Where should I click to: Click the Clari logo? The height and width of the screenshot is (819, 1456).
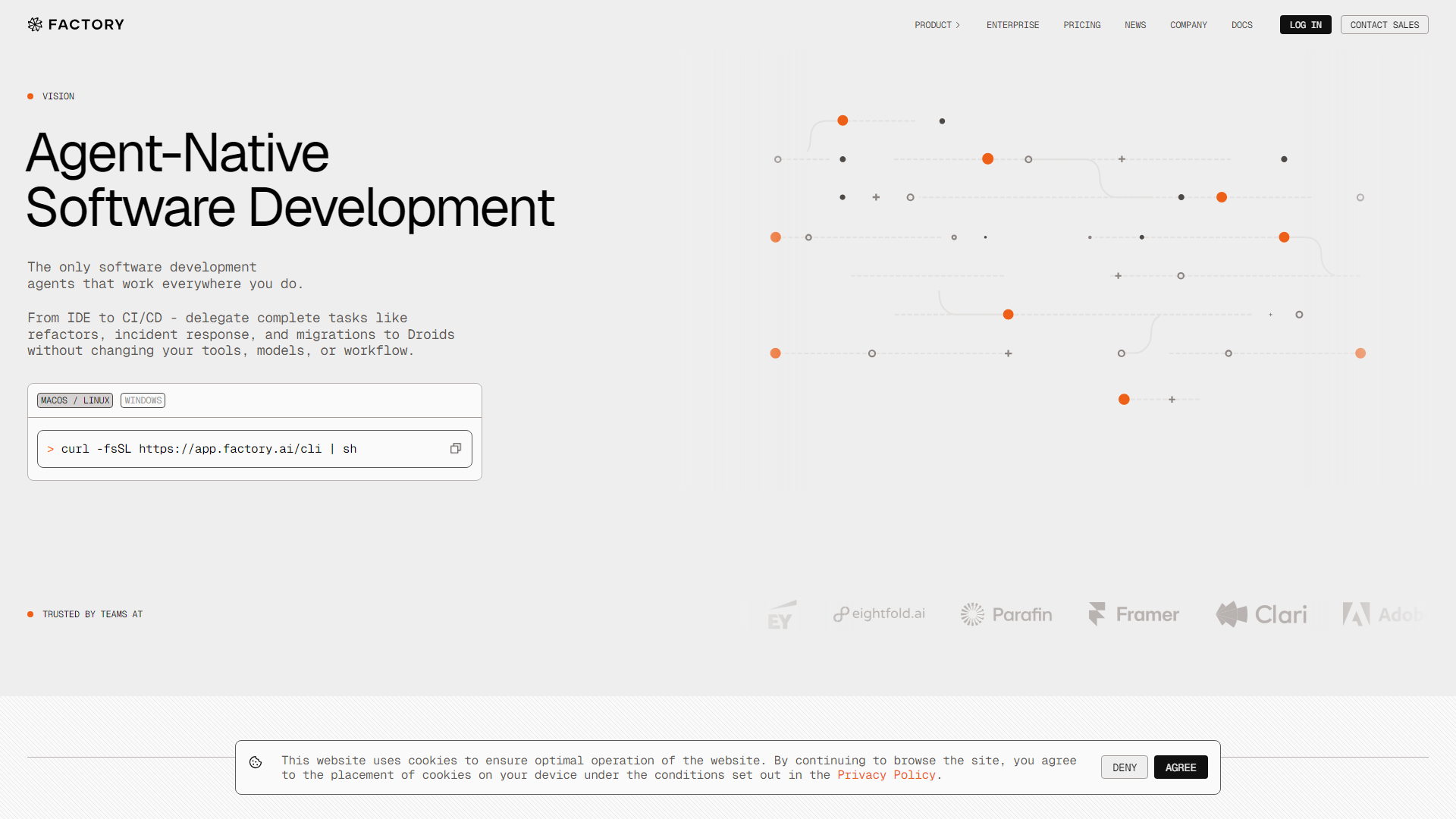(1261, 614)
